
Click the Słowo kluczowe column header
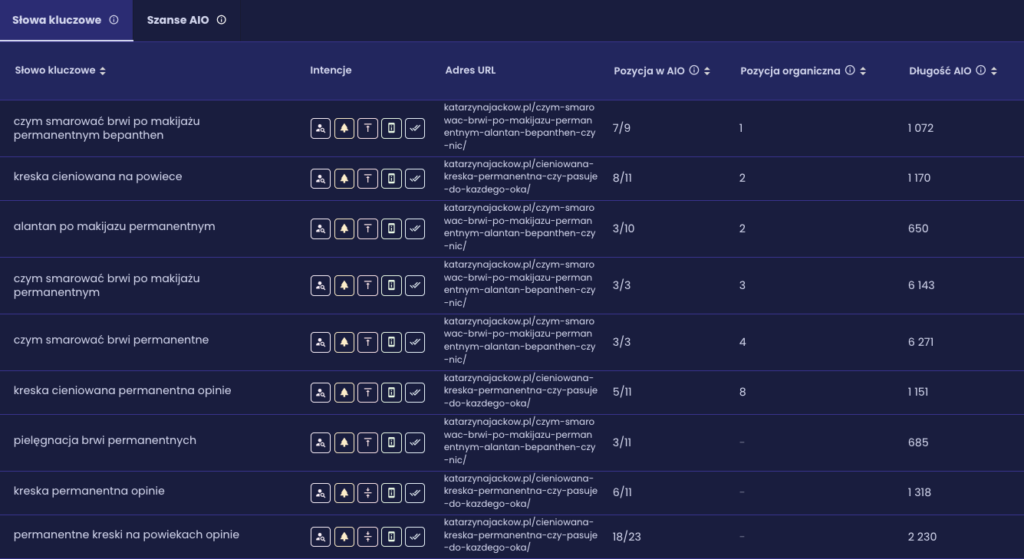pyautogui.click(x=55, y=71)
